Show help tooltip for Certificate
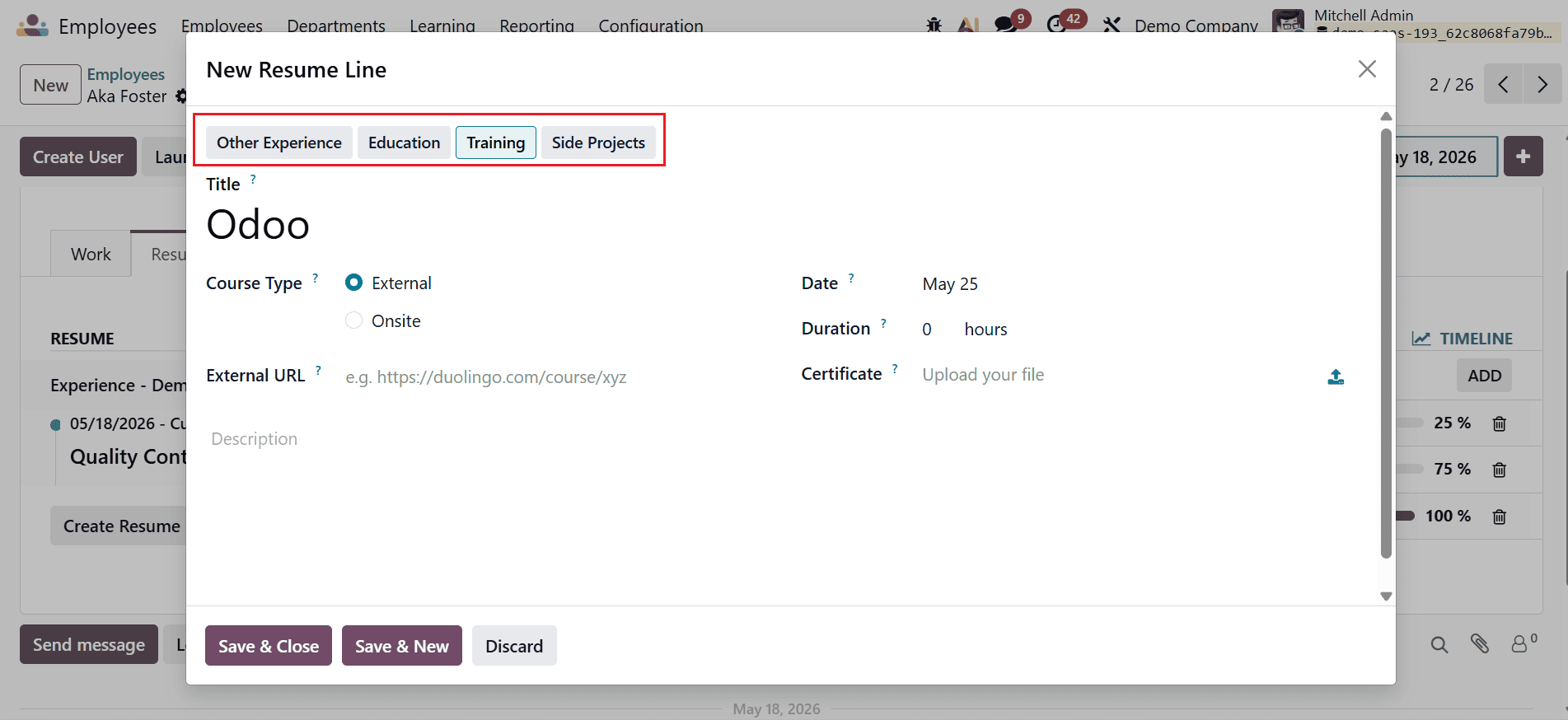 click(895, 368)
